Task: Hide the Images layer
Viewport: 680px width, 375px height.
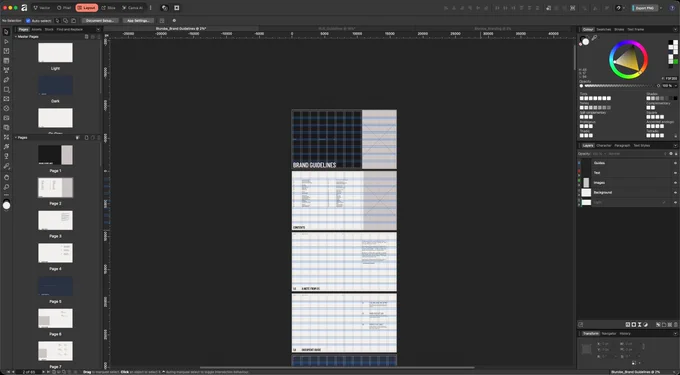Action: [675, 183]
